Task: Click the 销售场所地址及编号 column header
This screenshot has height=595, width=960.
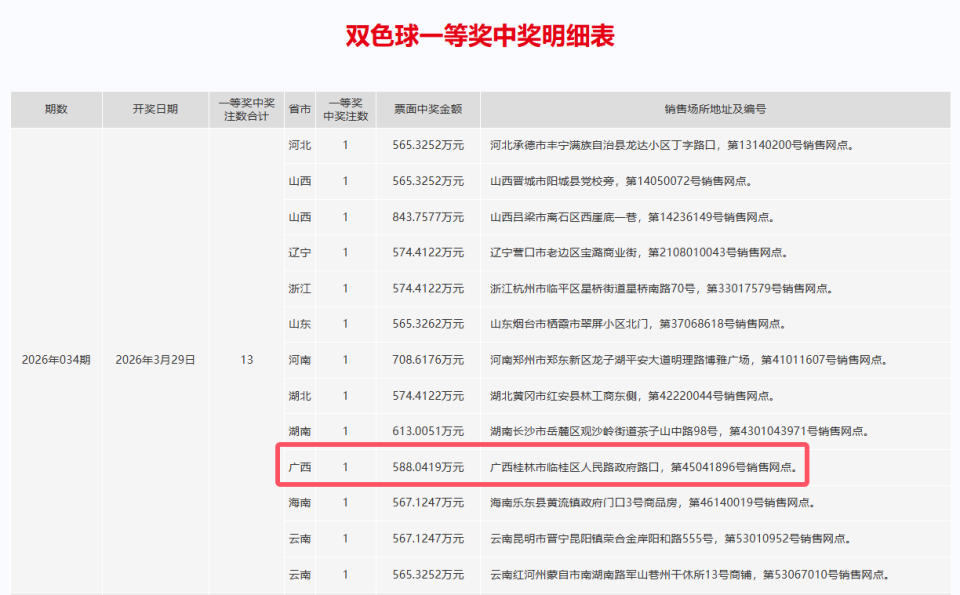Action: click(715, 110)
